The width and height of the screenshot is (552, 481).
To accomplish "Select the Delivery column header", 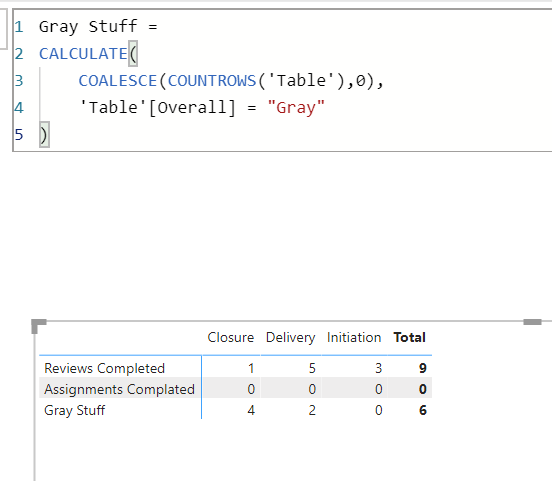I will (x=290, y=337).
